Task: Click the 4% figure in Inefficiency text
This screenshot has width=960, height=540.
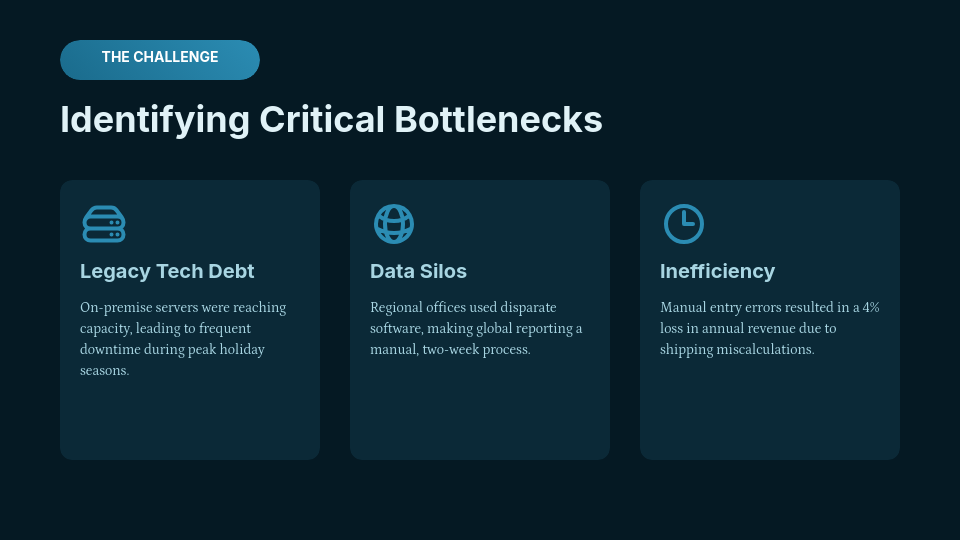Action: click(871, 307)
